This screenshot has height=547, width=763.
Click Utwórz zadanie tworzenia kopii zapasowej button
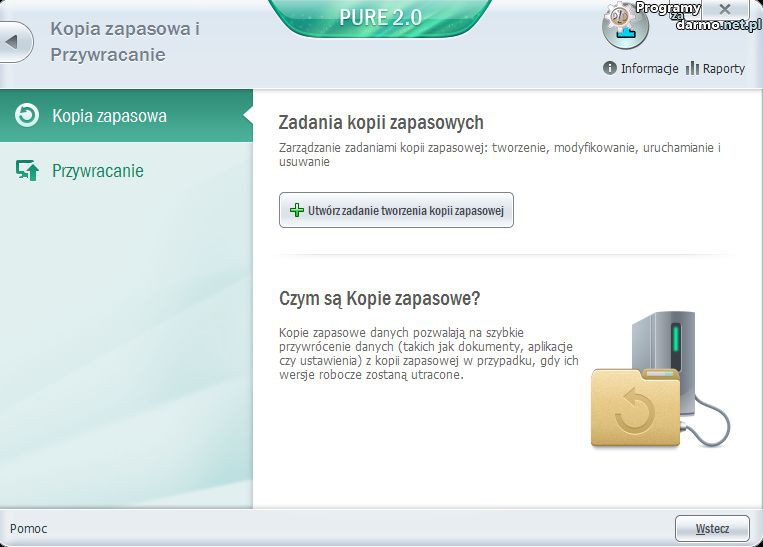point(396,210)
